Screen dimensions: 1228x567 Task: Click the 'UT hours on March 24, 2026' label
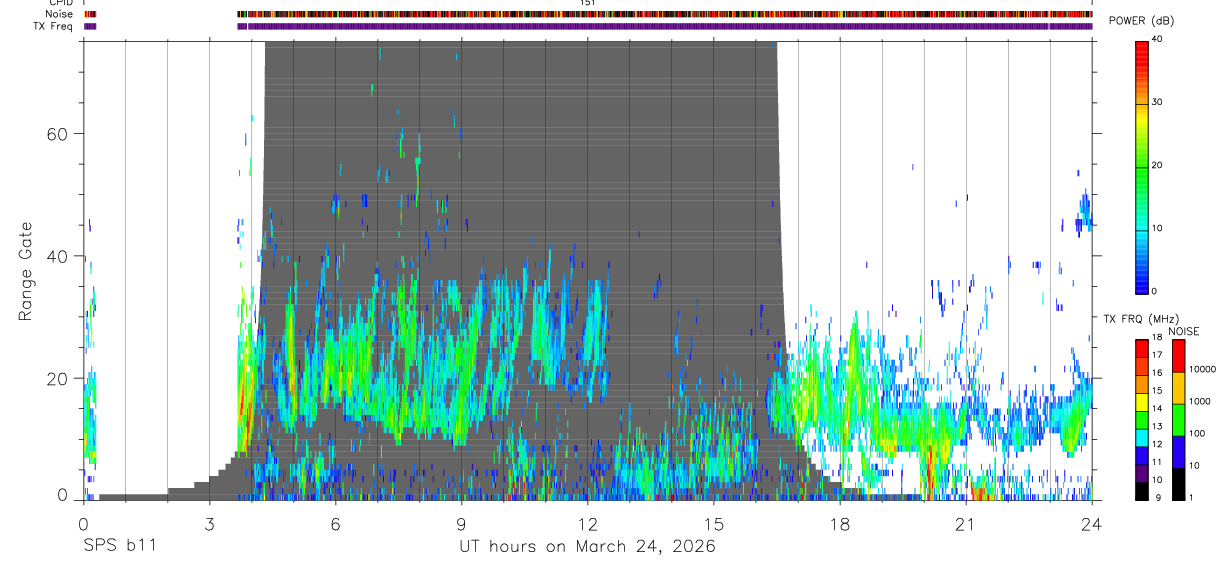click(587, 547)
